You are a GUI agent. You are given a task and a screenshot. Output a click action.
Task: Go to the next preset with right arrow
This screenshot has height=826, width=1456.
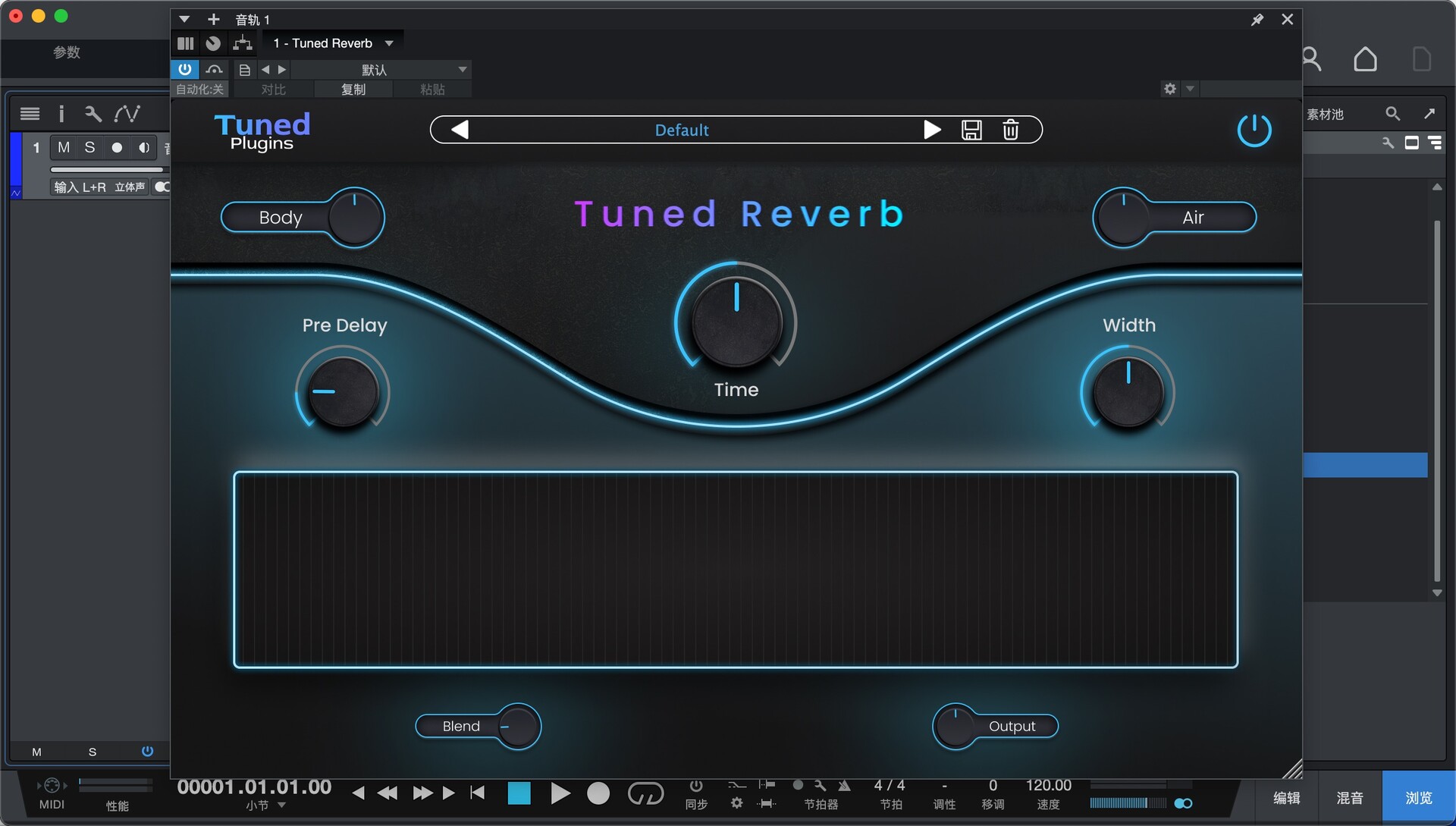(x=932, y=130)
